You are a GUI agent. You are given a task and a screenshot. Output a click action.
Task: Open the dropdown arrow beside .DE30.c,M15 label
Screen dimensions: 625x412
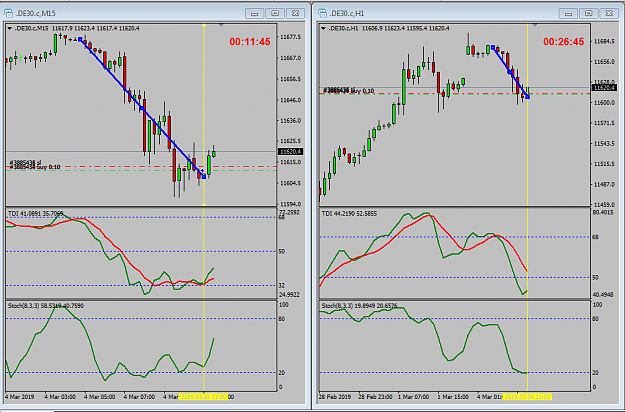click(10, 28)
